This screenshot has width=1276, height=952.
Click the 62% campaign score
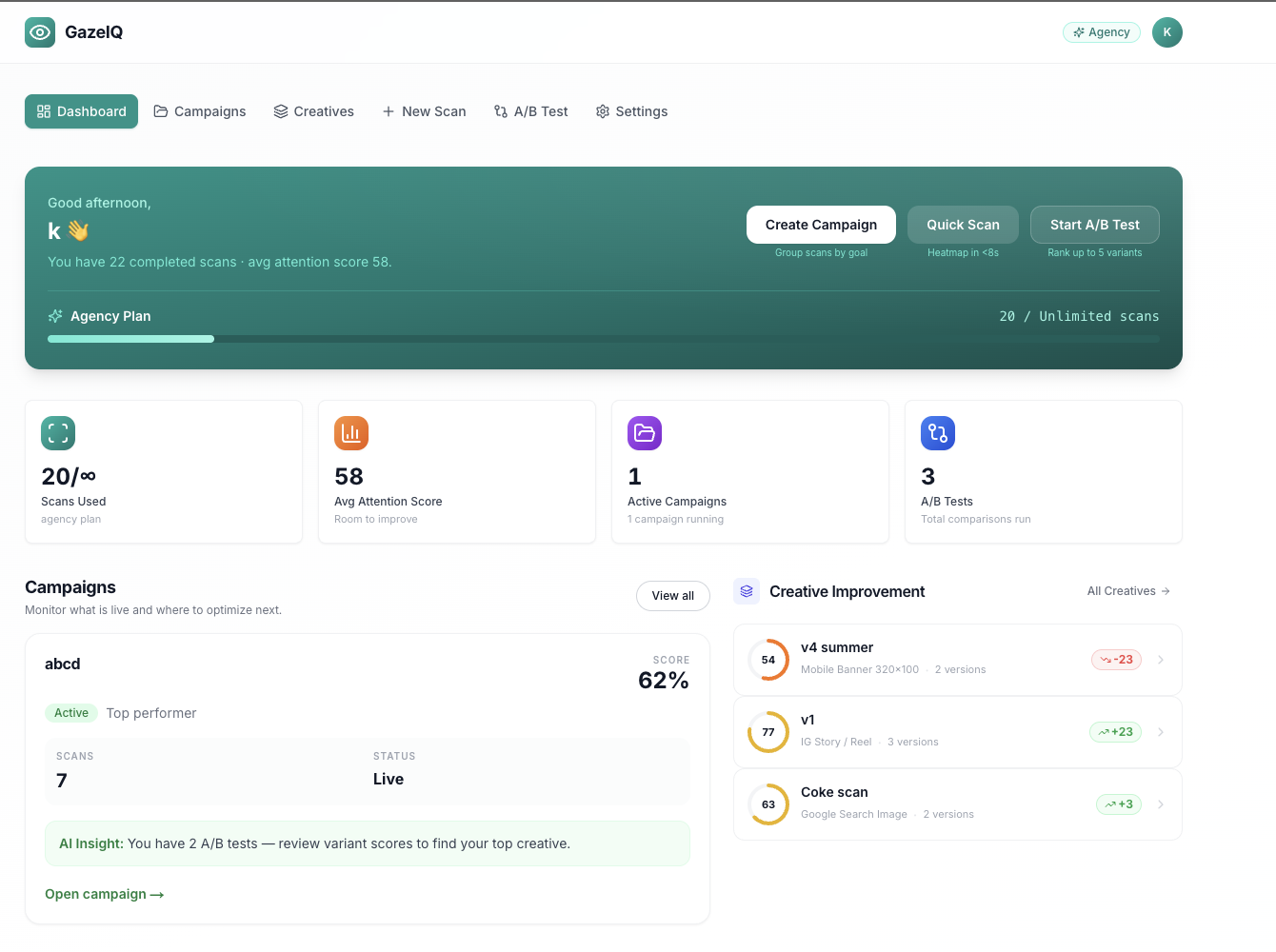coord(664,680)
